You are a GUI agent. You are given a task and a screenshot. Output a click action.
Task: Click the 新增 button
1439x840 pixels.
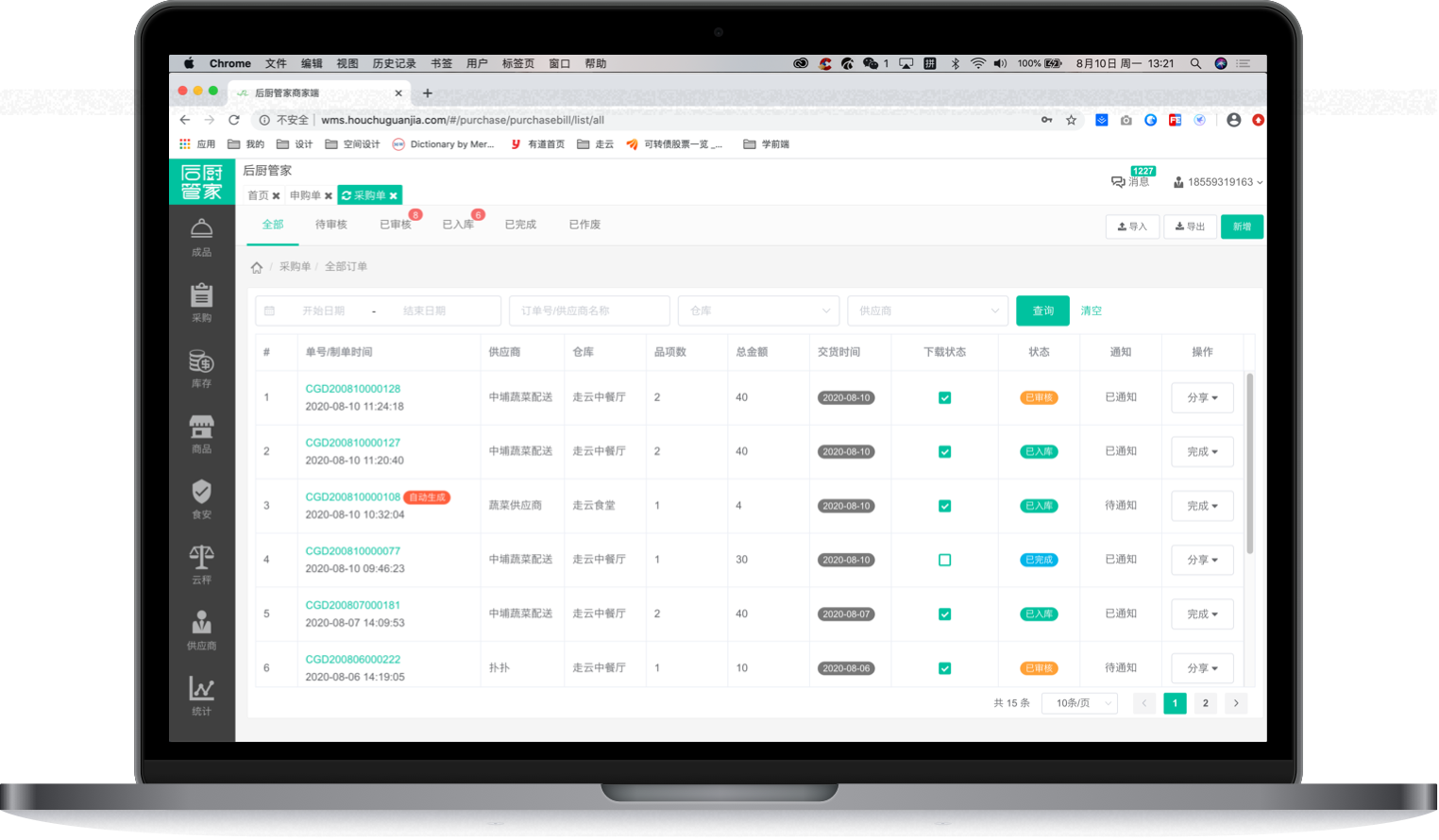click(x=1242, y=227)
